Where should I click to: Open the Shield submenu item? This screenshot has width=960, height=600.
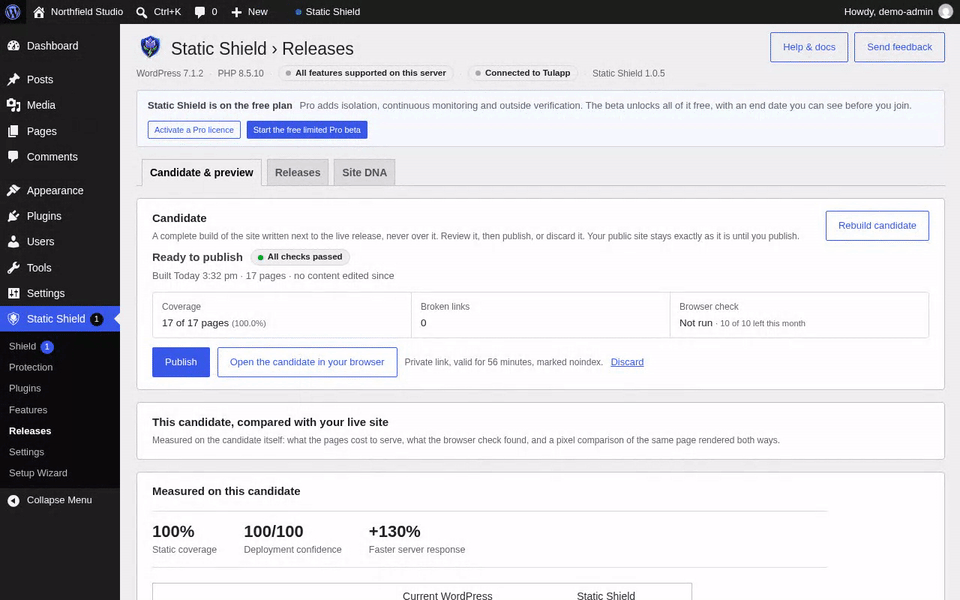click(x=23, y=347)
